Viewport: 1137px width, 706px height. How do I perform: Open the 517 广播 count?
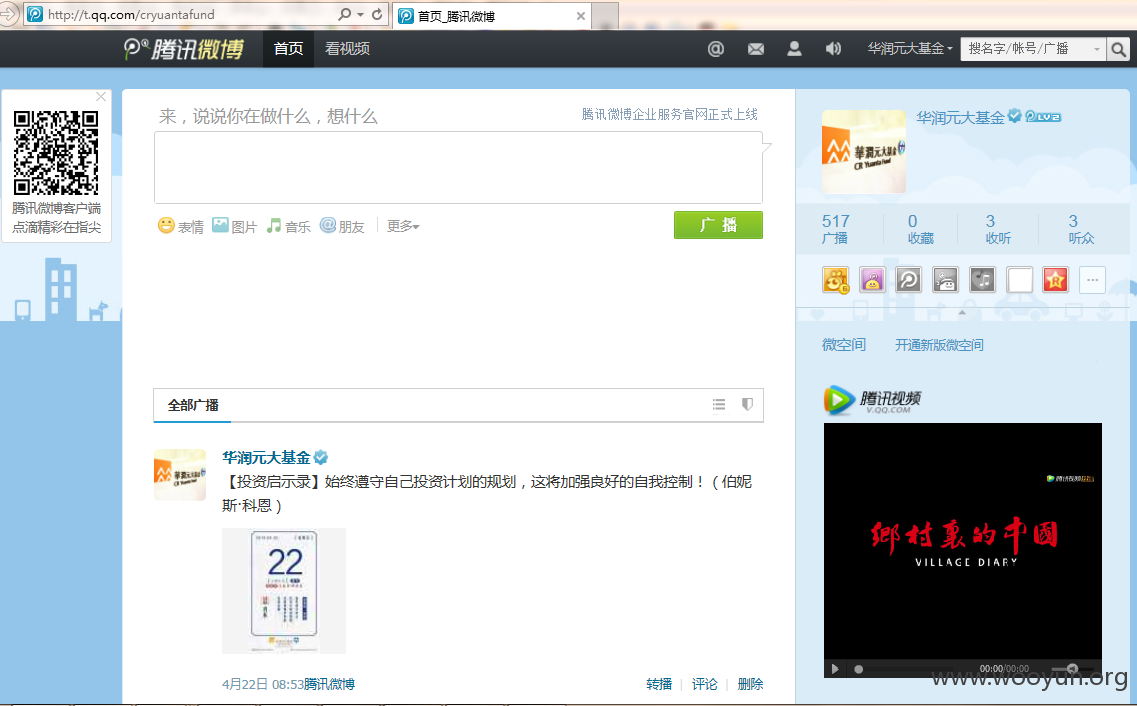tap(835, 228)
